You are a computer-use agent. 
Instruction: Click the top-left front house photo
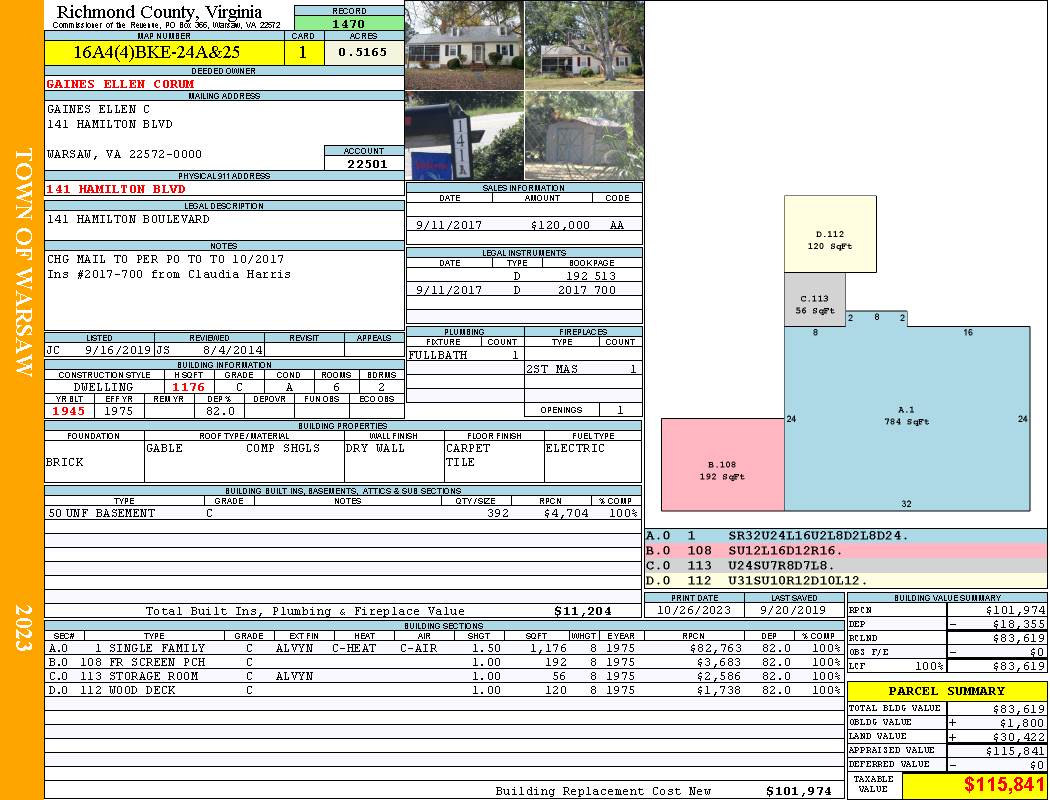point(464,46)
